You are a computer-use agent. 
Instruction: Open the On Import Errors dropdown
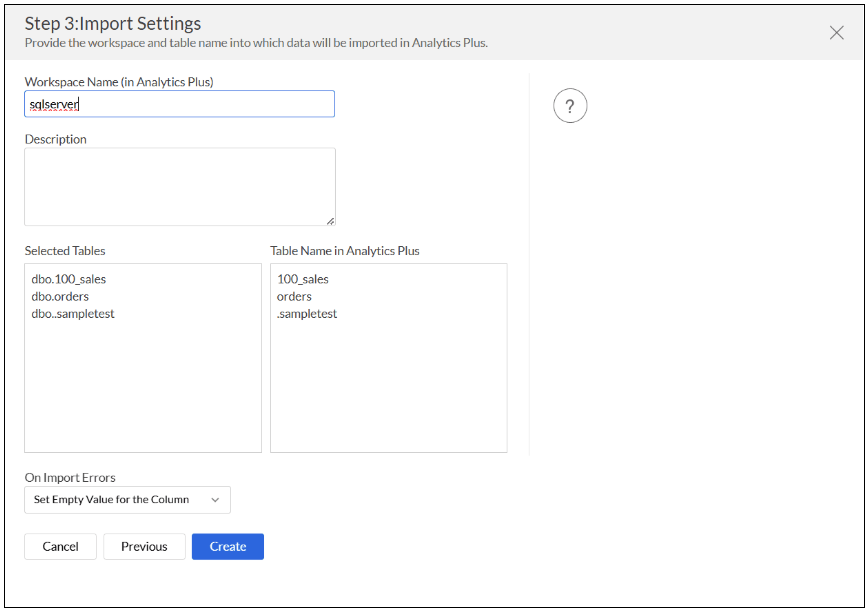tap(127, 500)
